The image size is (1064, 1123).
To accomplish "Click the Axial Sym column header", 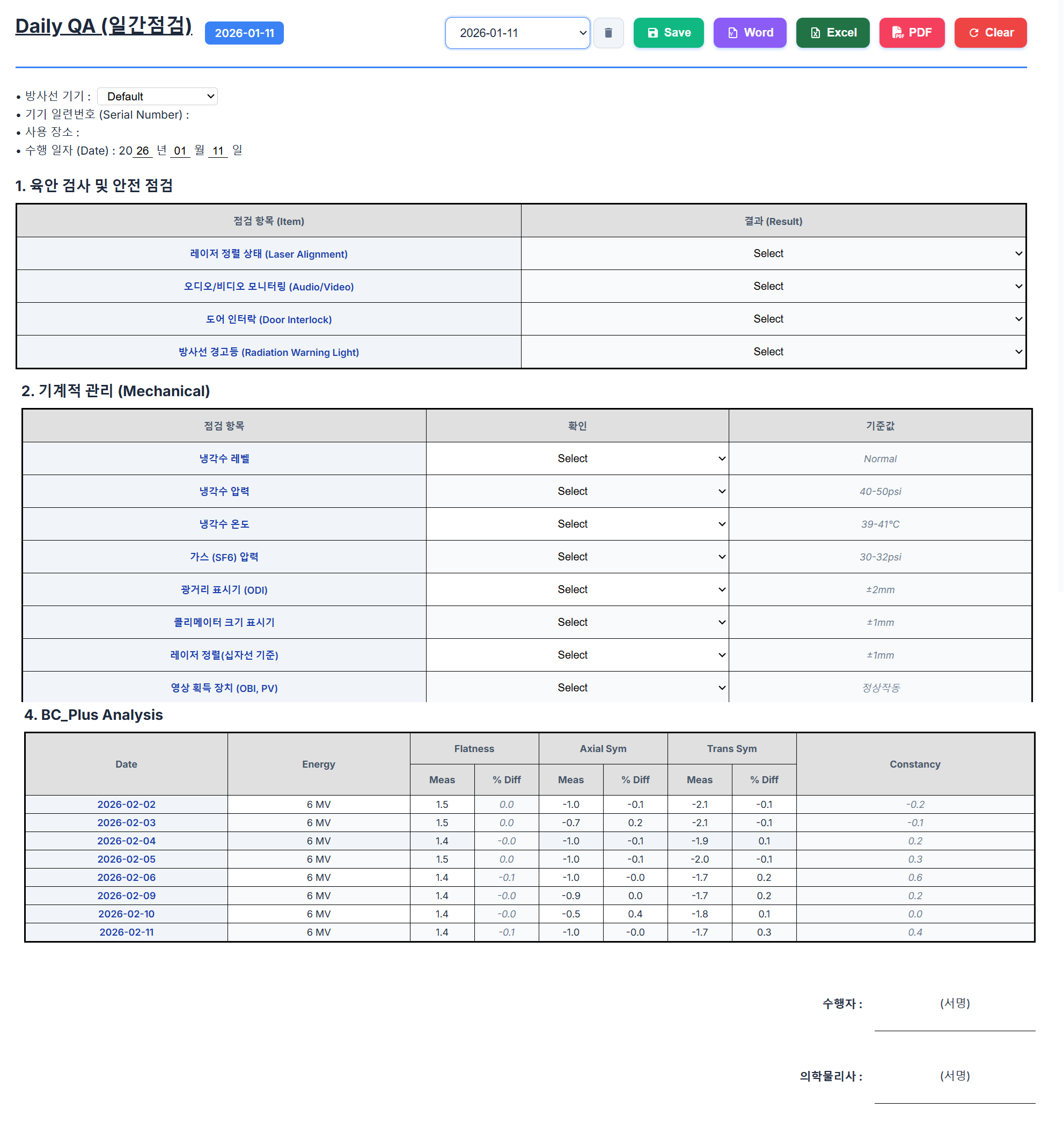I will tap(603, 749).
